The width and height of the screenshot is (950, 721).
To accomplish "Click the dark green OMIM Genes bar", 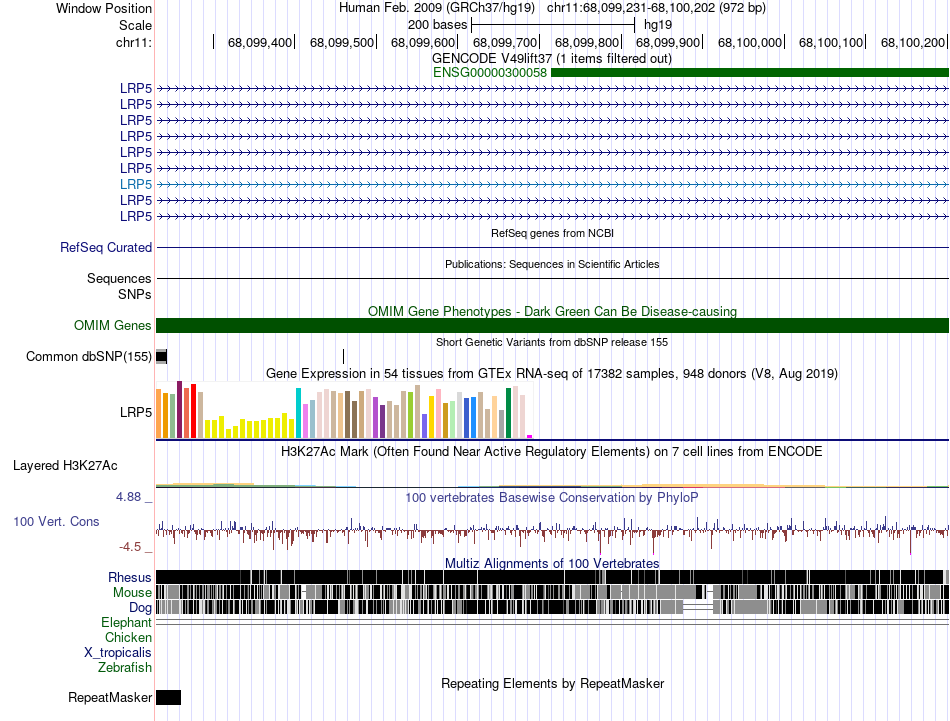I will coord(553,325).
